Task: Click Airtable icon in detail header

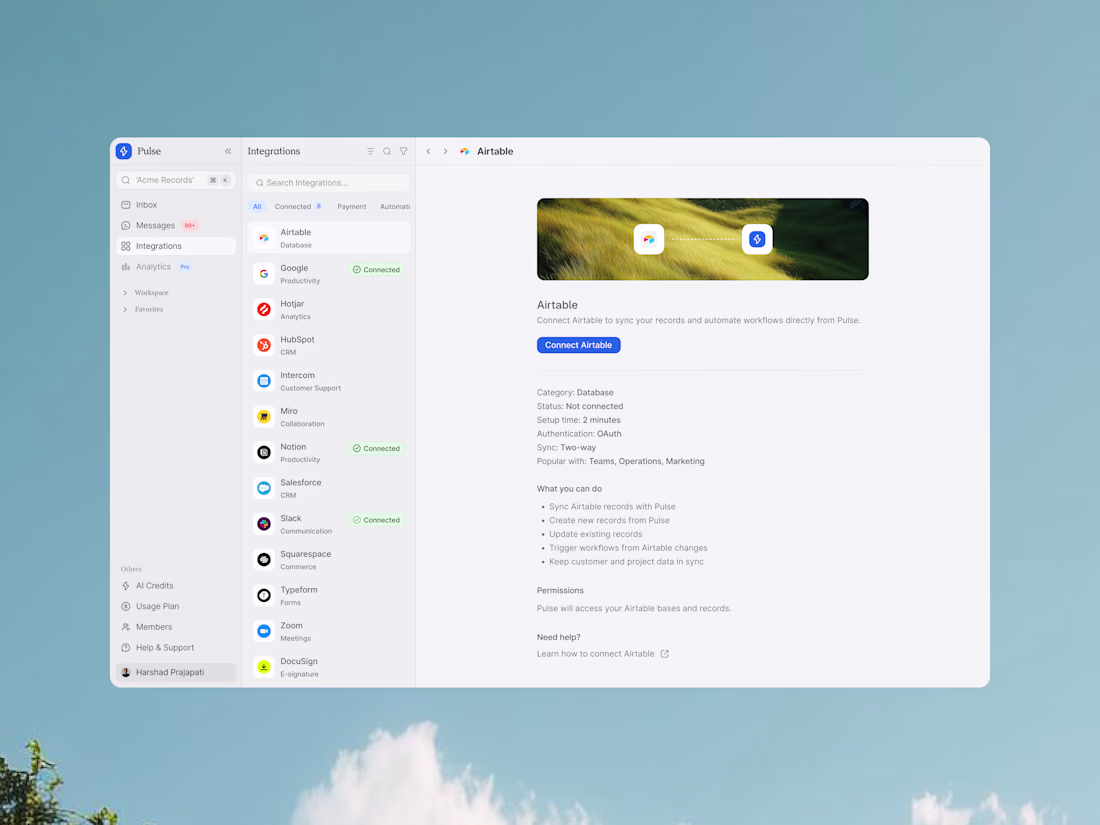Action: (464, 152)
